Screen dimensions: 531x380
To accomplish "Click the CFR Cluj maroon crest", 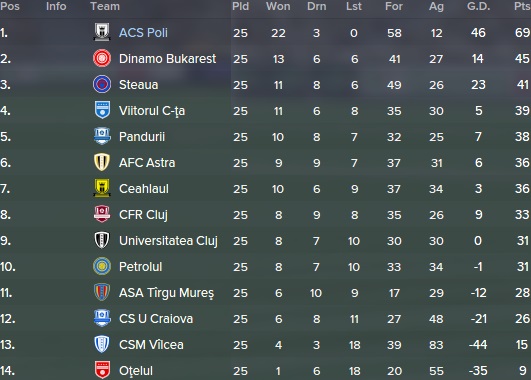I will [102, 214].
